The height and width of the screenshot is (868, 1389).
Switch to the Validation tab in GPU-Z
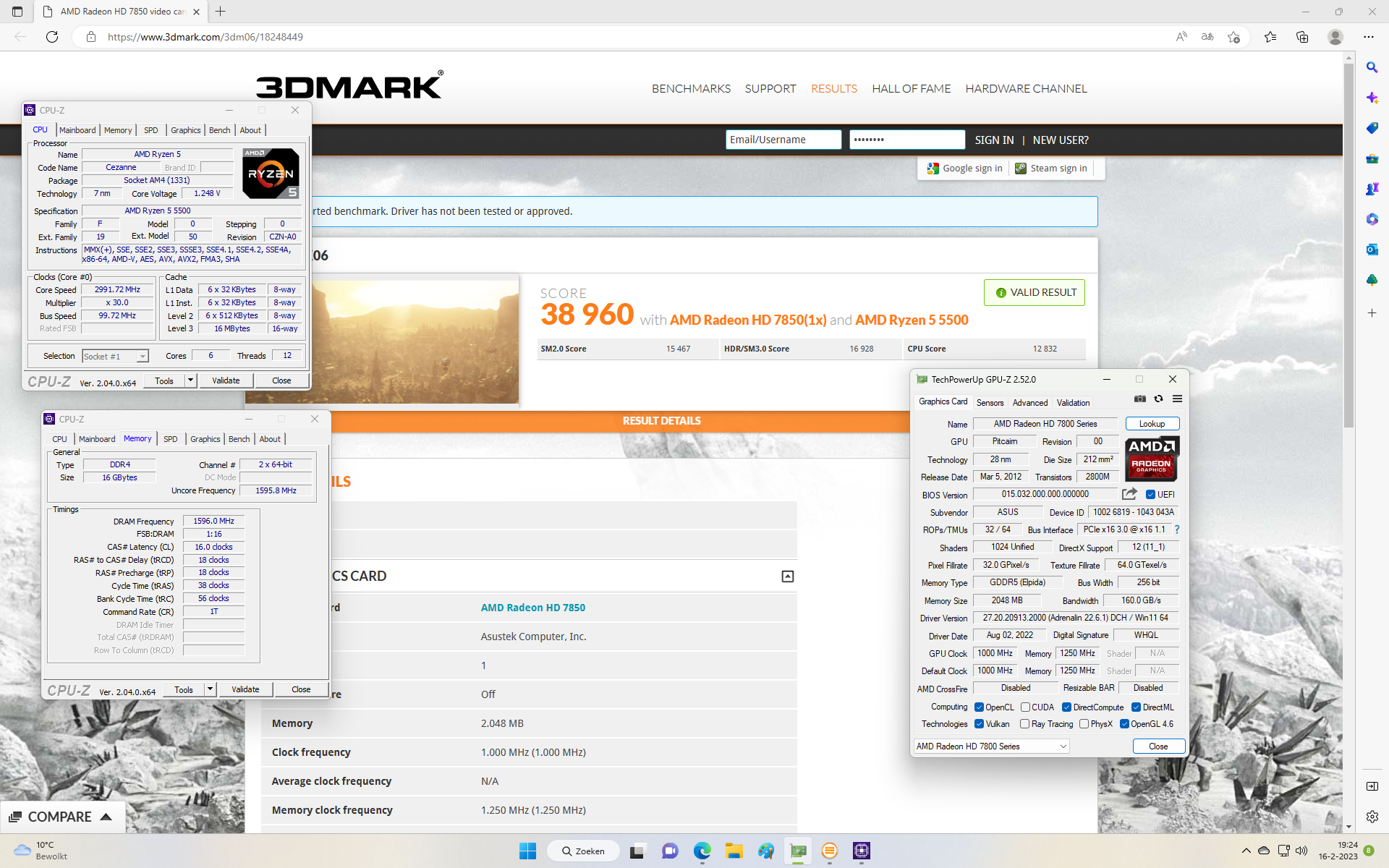click(1073, 403)
